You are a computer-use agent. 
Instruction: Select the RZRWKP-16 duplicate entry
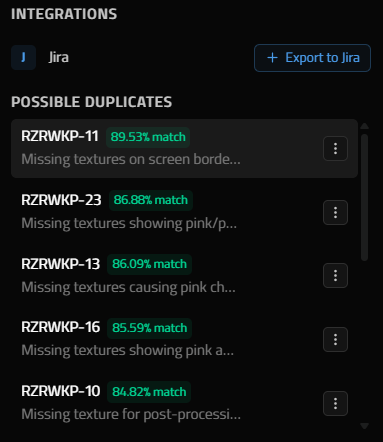click(184, 339)
